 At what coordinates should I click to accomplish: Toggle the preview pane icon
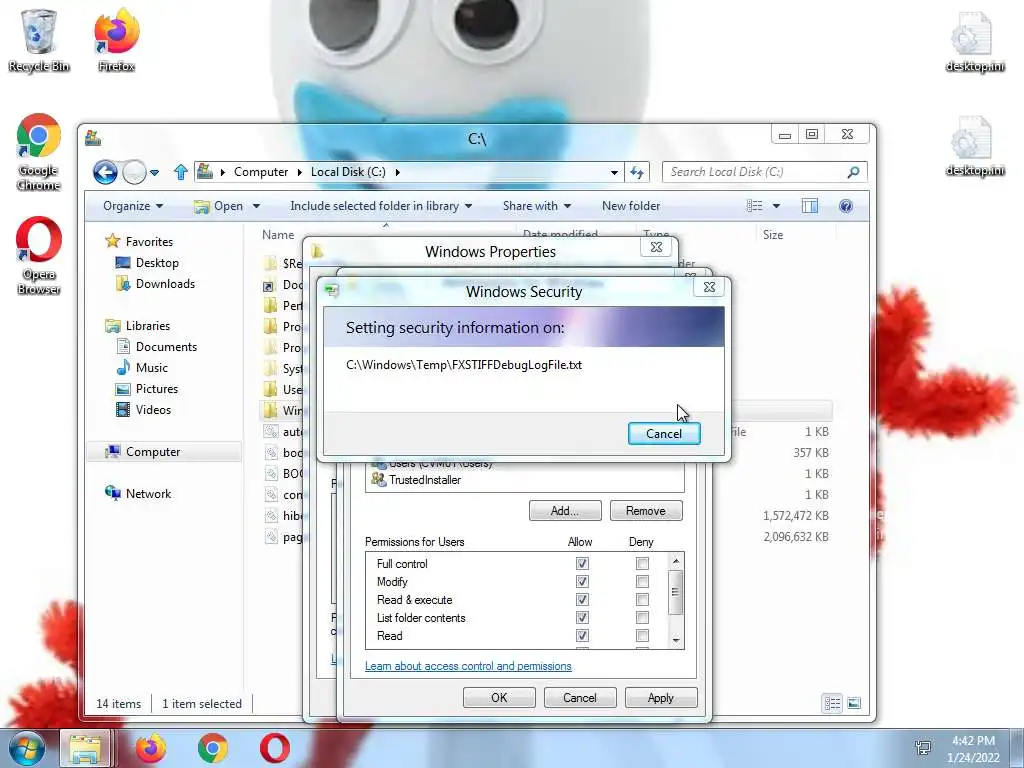pos(810,206)
